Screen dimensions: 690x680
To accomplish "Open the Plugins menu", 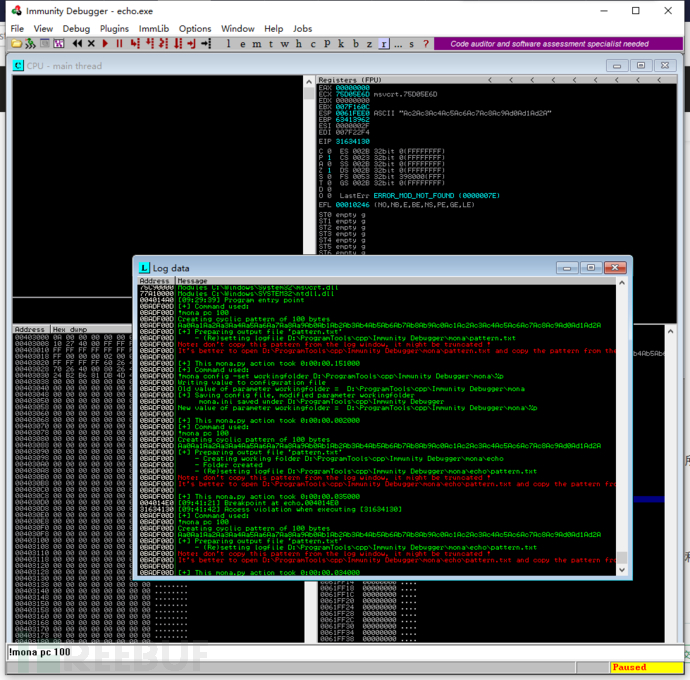I will [114, 29].
